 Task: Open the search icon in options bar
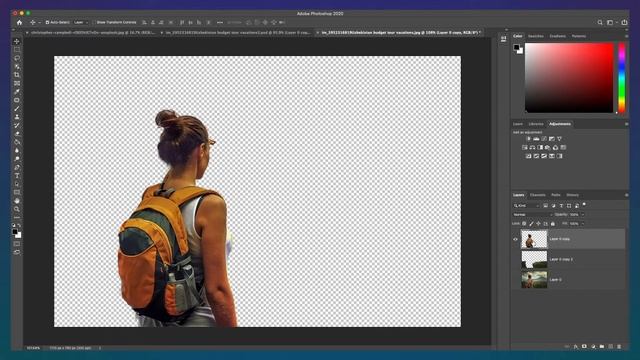(600, 22)
